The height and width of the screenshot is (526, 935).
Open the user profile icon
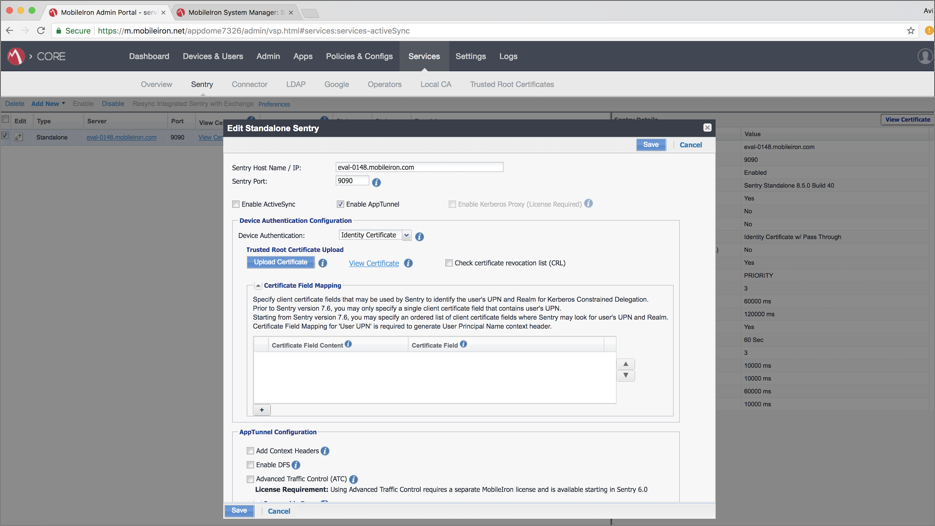[x=925, y=56]
